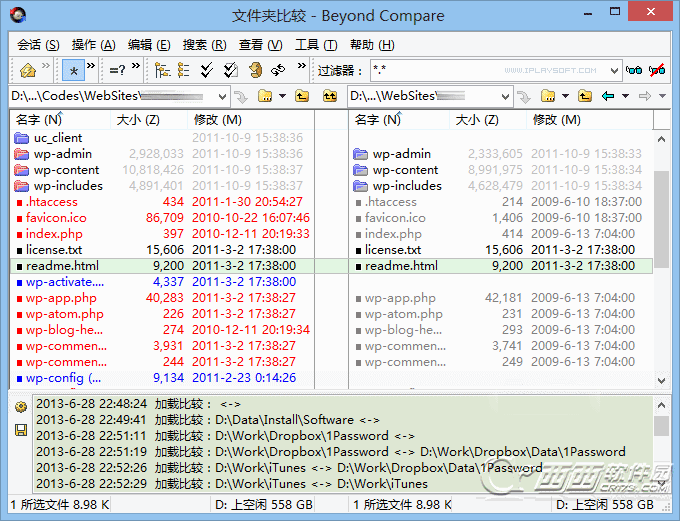This screenshot has height=521, width=680.
Task: Open the 帮助 (H) menu
Action: (x=372, y=45)
